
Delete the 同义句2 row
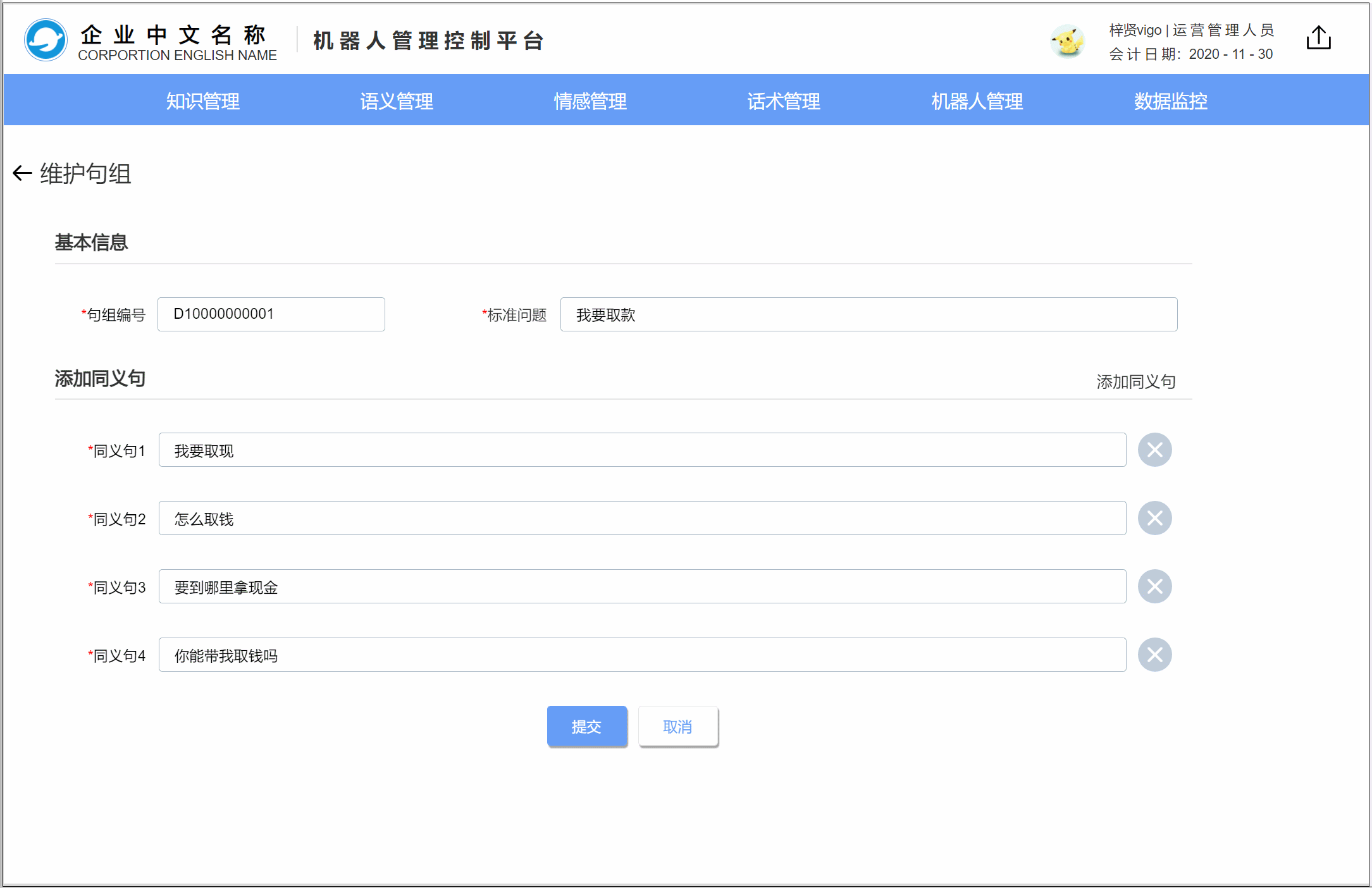pyautogui.click(x=1154, y=518)
